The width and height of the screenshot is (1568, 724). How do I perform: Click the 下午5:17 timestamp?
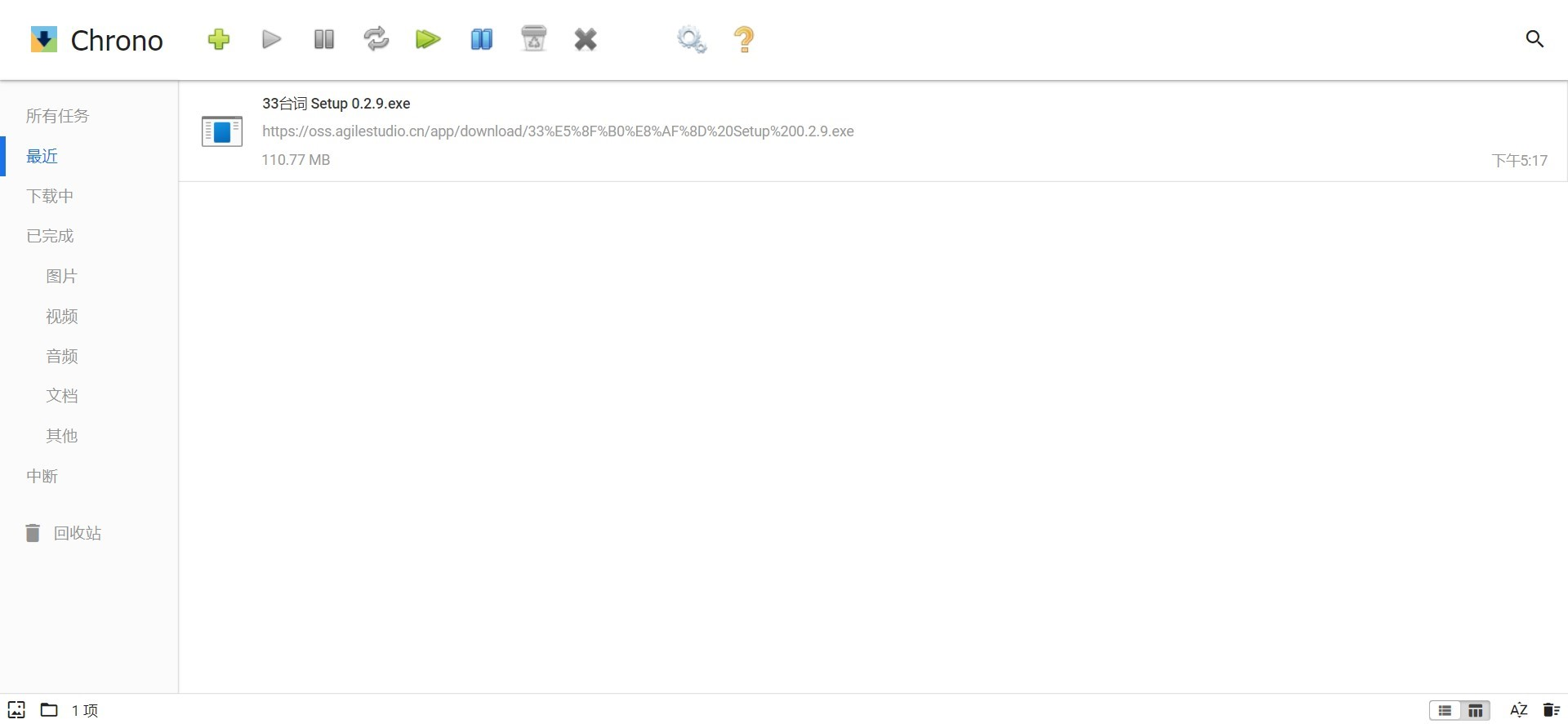[1519, 161]
